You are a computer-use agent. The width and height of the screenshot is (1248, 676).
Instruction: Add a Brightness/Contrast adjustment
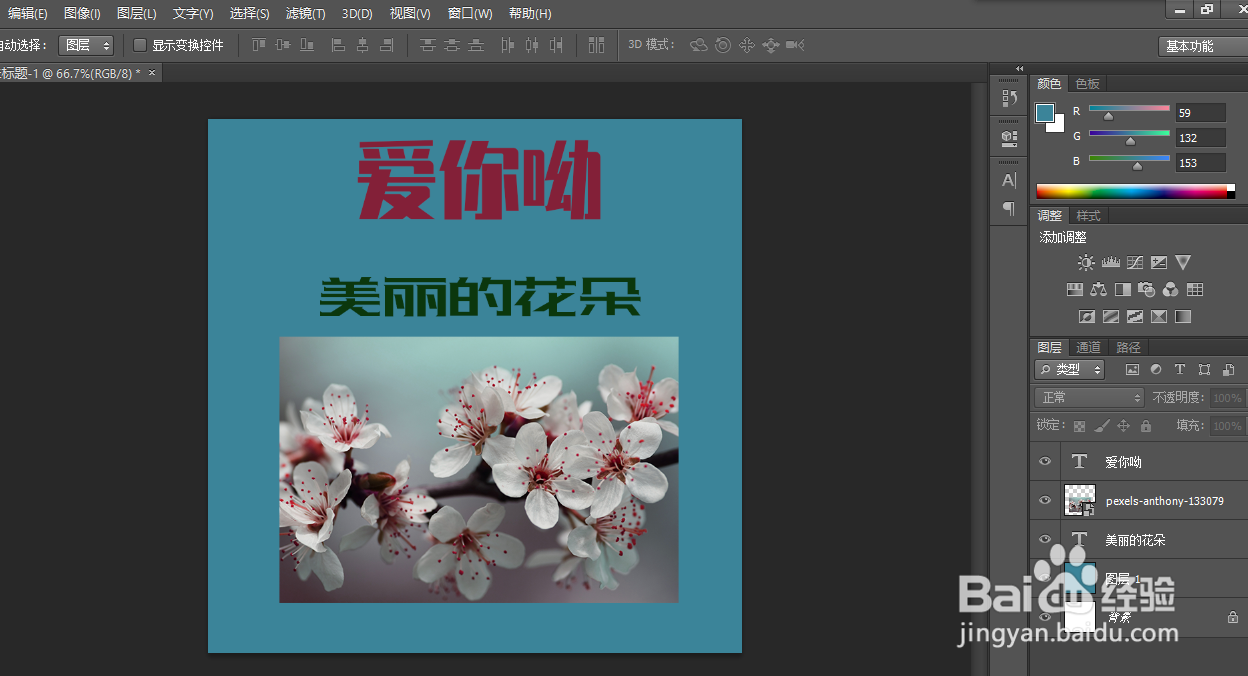tap(1086, 263)
